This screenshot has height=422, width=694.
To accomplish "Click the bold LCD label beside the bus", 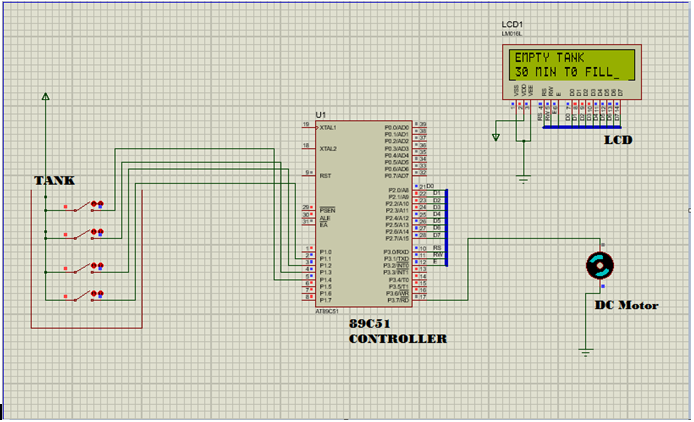I will point(618,140).
